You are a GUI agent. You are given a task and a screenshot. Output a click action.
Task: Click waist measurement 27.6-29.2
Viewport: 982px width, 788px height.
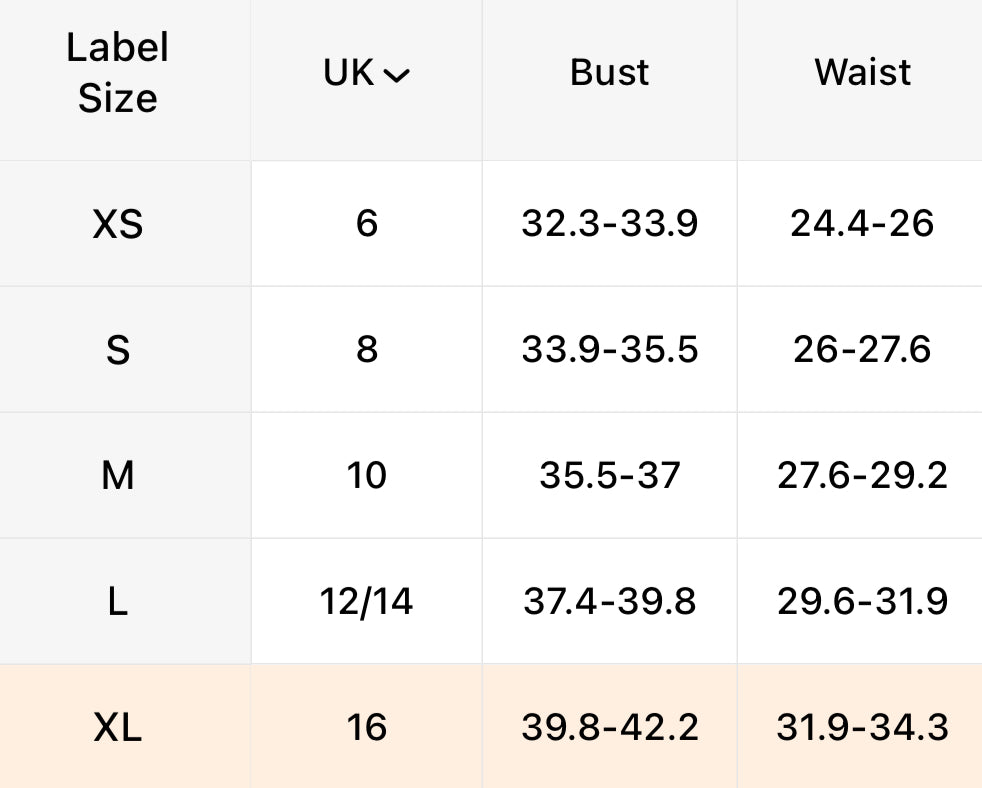pos(862,476)
